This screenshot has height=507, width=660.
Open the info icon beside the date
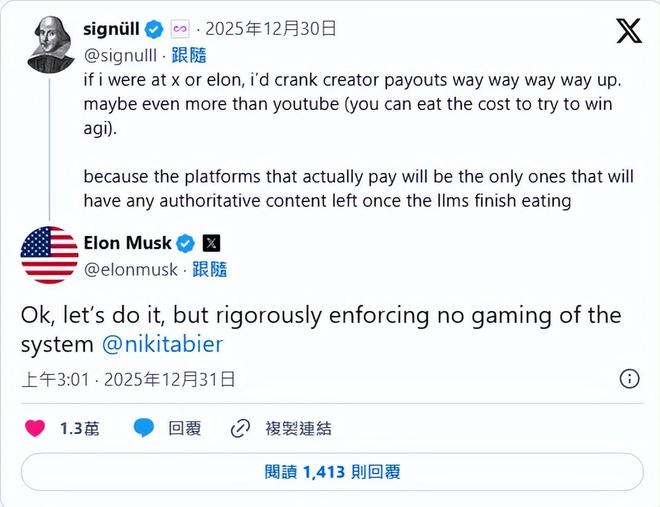pyautogui.click(x=630, y=379)
